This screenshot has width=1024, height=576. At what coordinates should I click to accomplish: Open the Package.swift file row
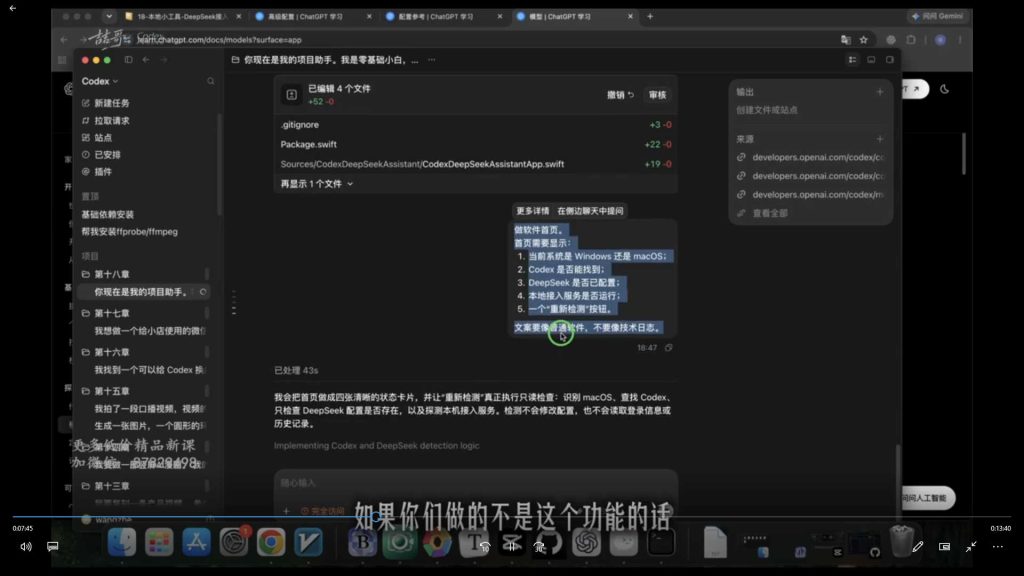(x=475, y=144)
